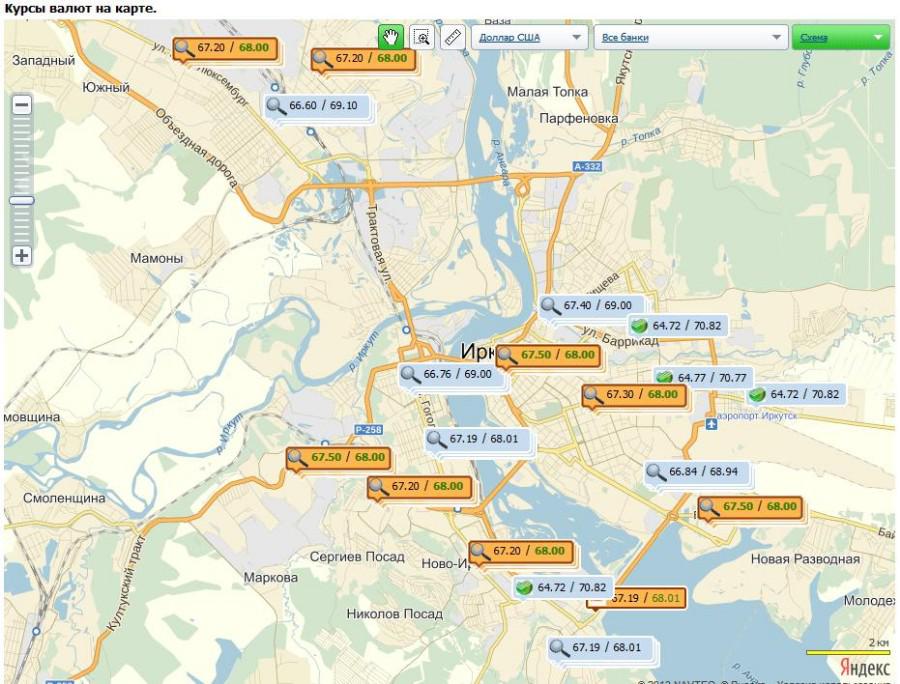Click magnifier icon on 67.30 / 68.00 marker
Image resolution: width=900 pixels, height=684 pixels.
pos(594,395)
